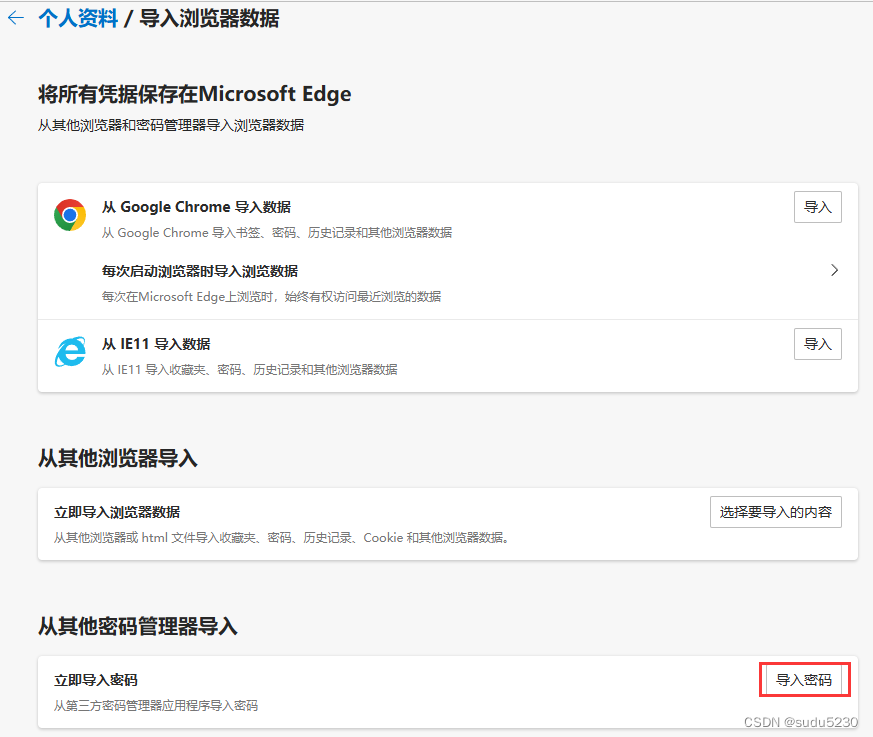Click 每次在Microsoft Edge上浏览时 description text
This screenshot has height=737, width=873.
tap(271, 297)
